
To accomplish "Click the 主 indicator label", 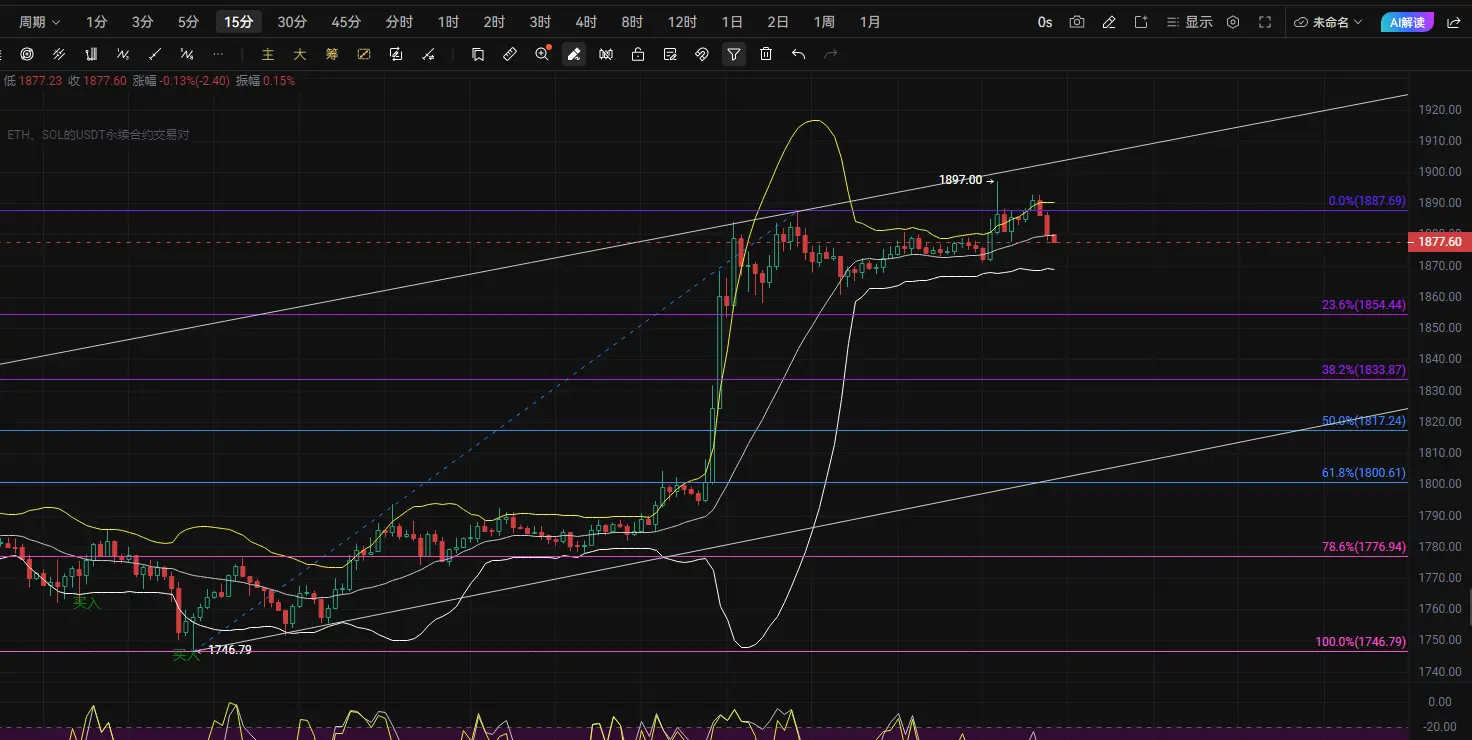I will [268, 54].
